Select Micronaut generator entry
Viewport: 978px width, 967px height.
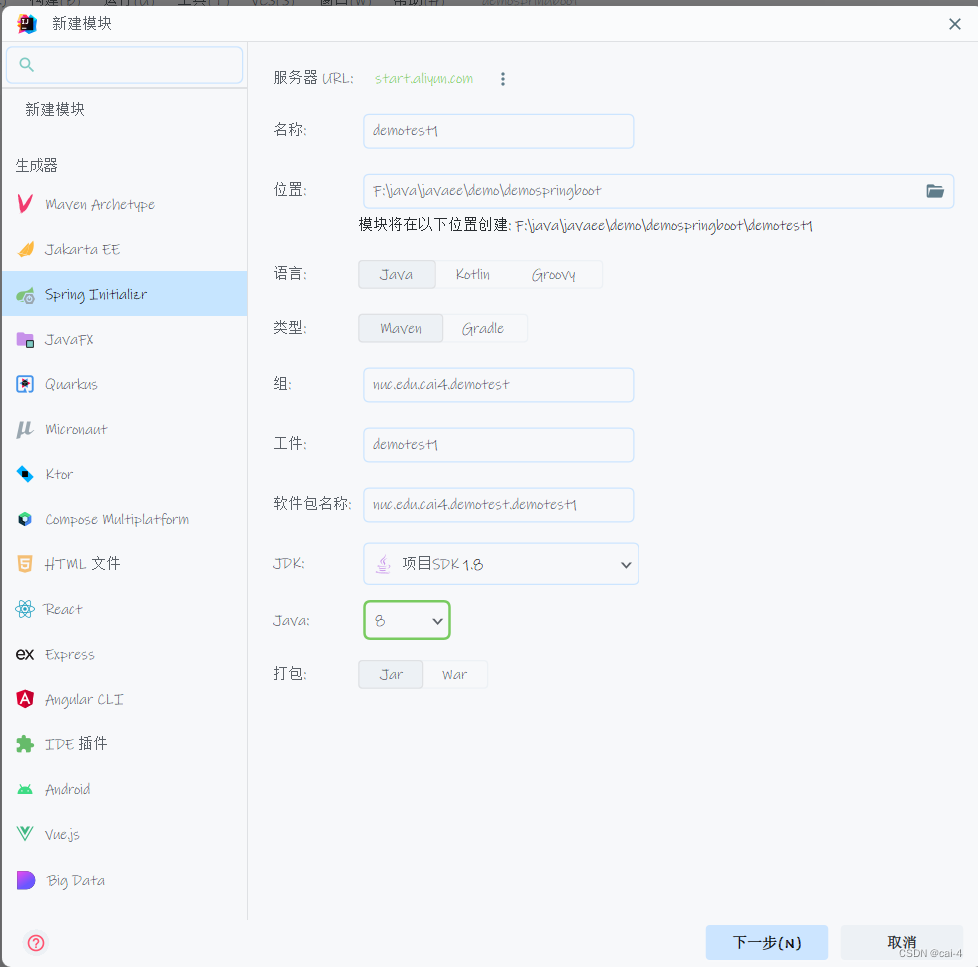tap(125, 429)
